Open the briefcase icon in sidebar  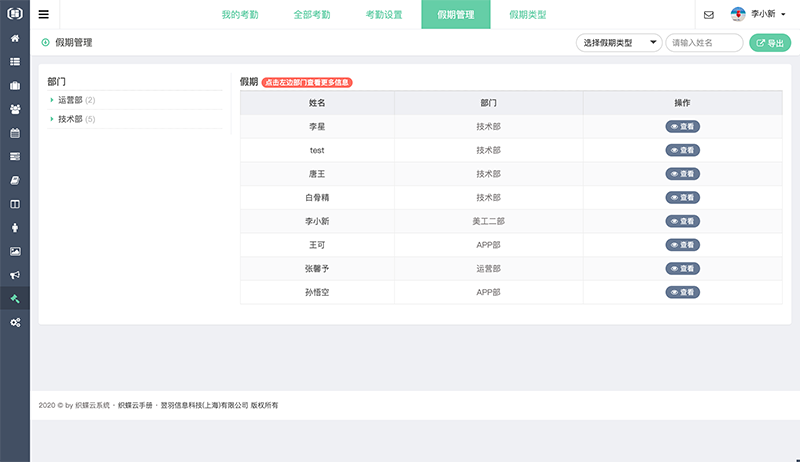click(x=15, y=86)
